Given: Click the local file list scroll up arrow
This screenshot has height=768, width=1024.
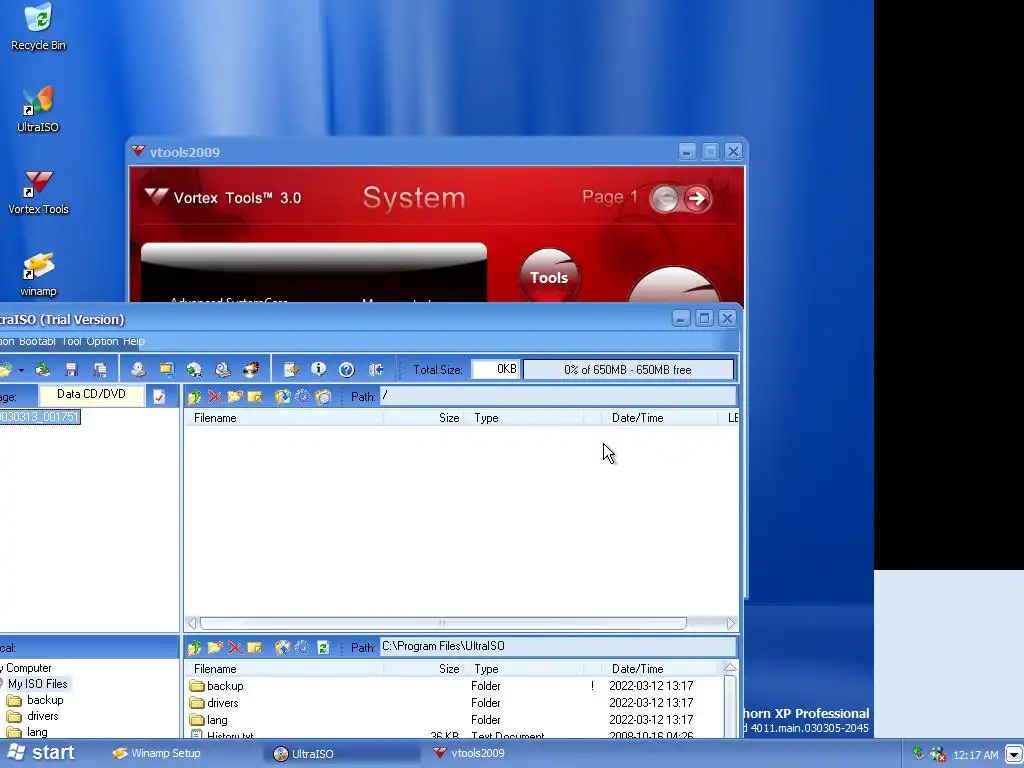Looking at the screenshot, I should click(x=730, y=667).
